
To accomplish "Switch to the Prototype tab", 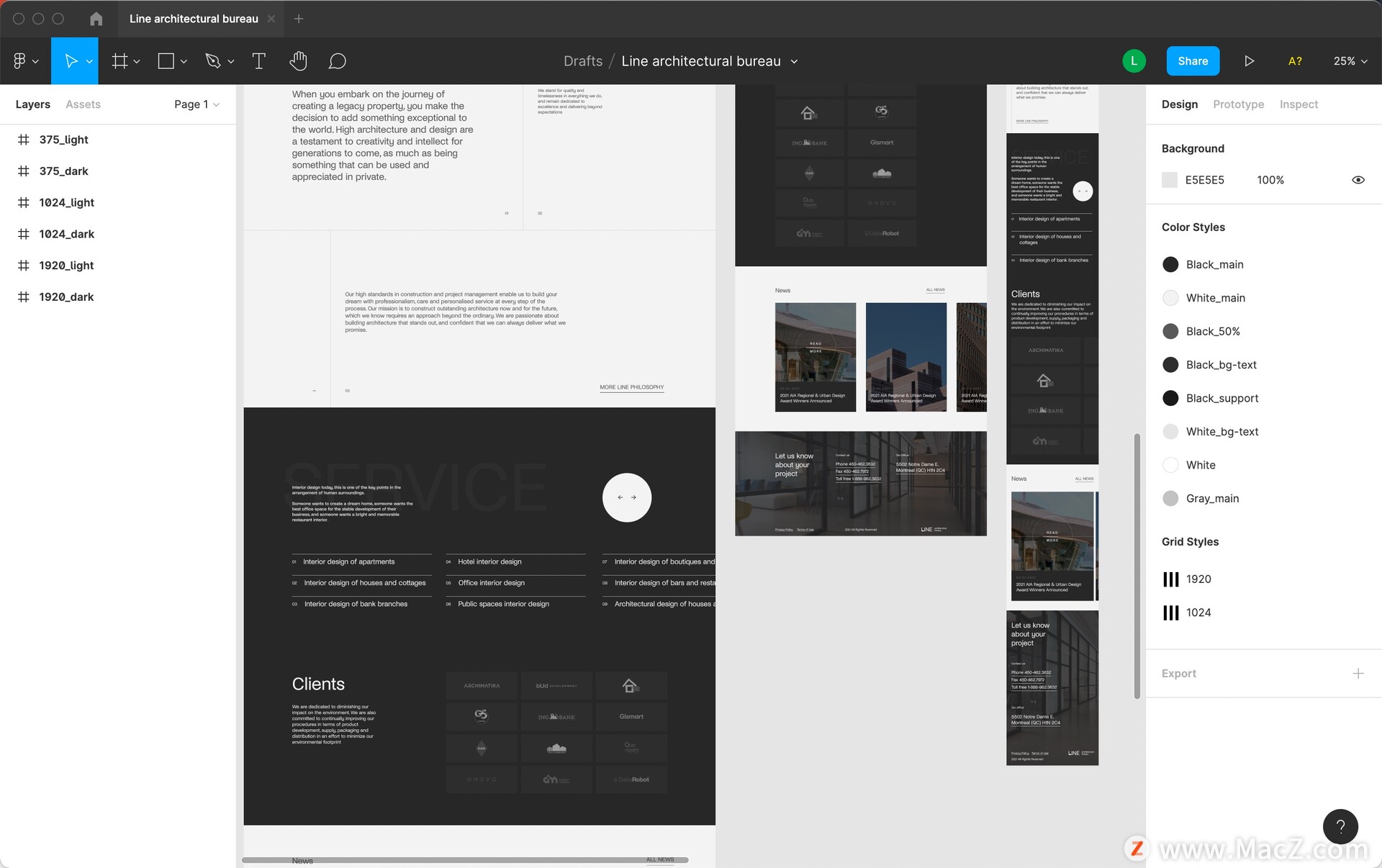I will click(1238, 104).
